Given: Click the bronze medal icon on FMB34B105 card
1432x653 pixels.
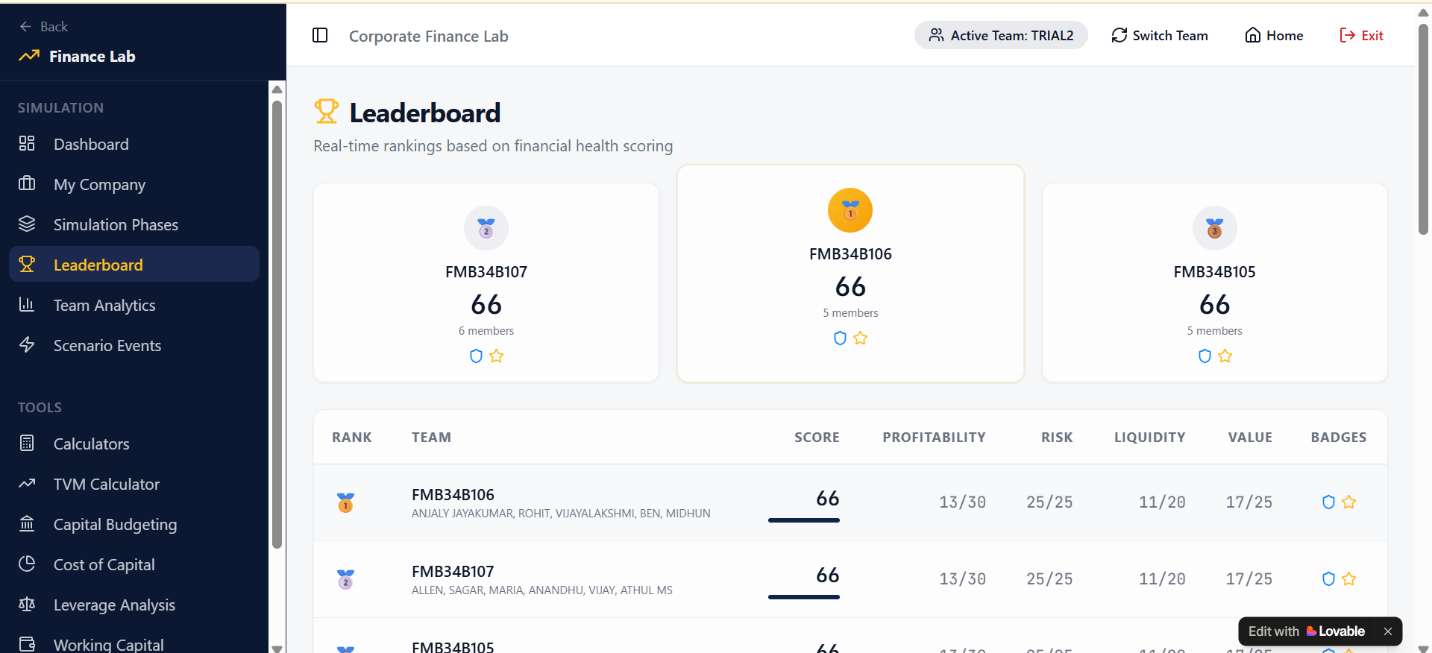Looking at the screenshot, I should pyautogui.click(x=1214, y=229).
